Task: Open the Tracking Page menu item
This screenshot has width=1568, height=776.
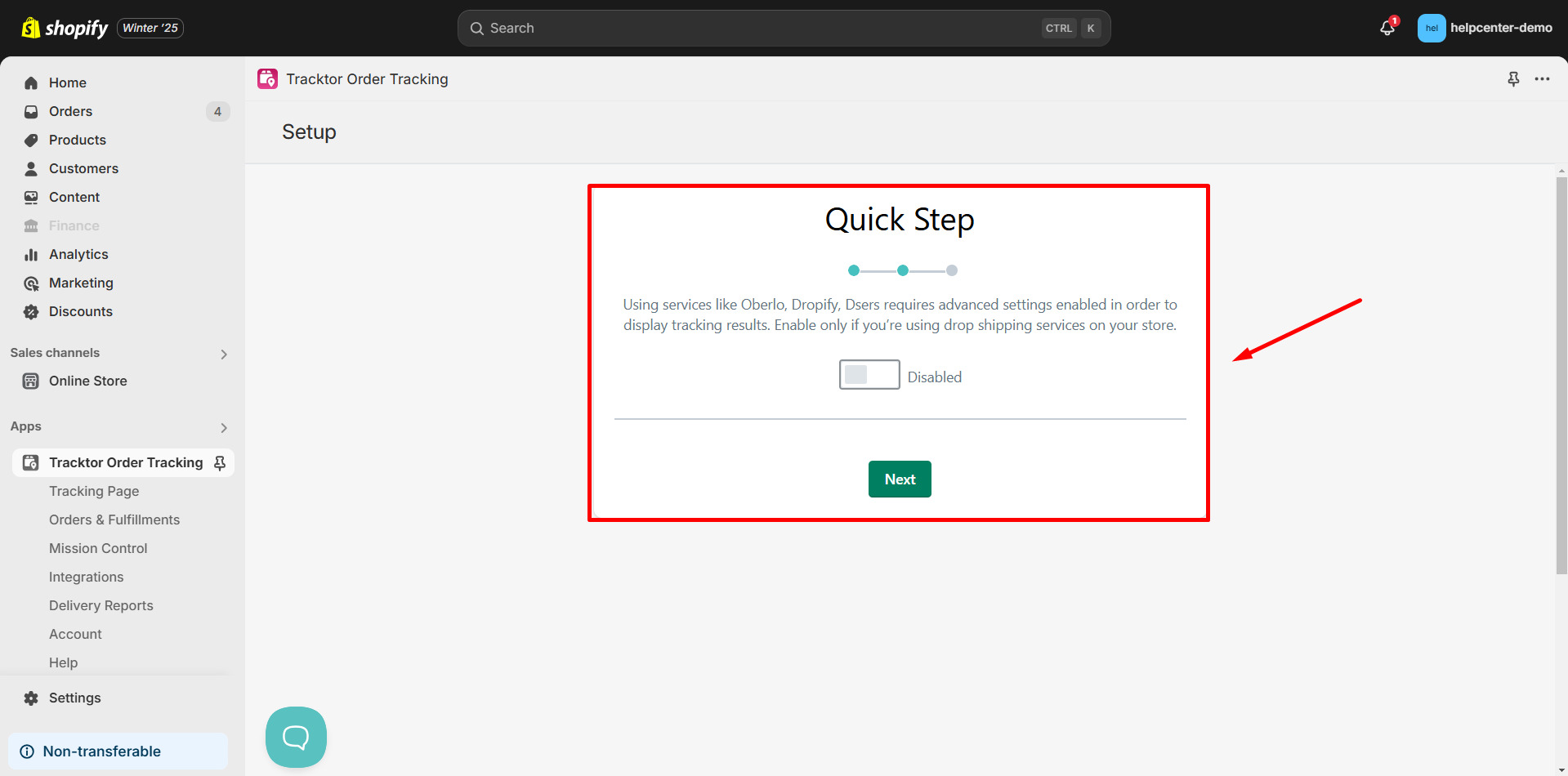Action: tap(94, 491)
